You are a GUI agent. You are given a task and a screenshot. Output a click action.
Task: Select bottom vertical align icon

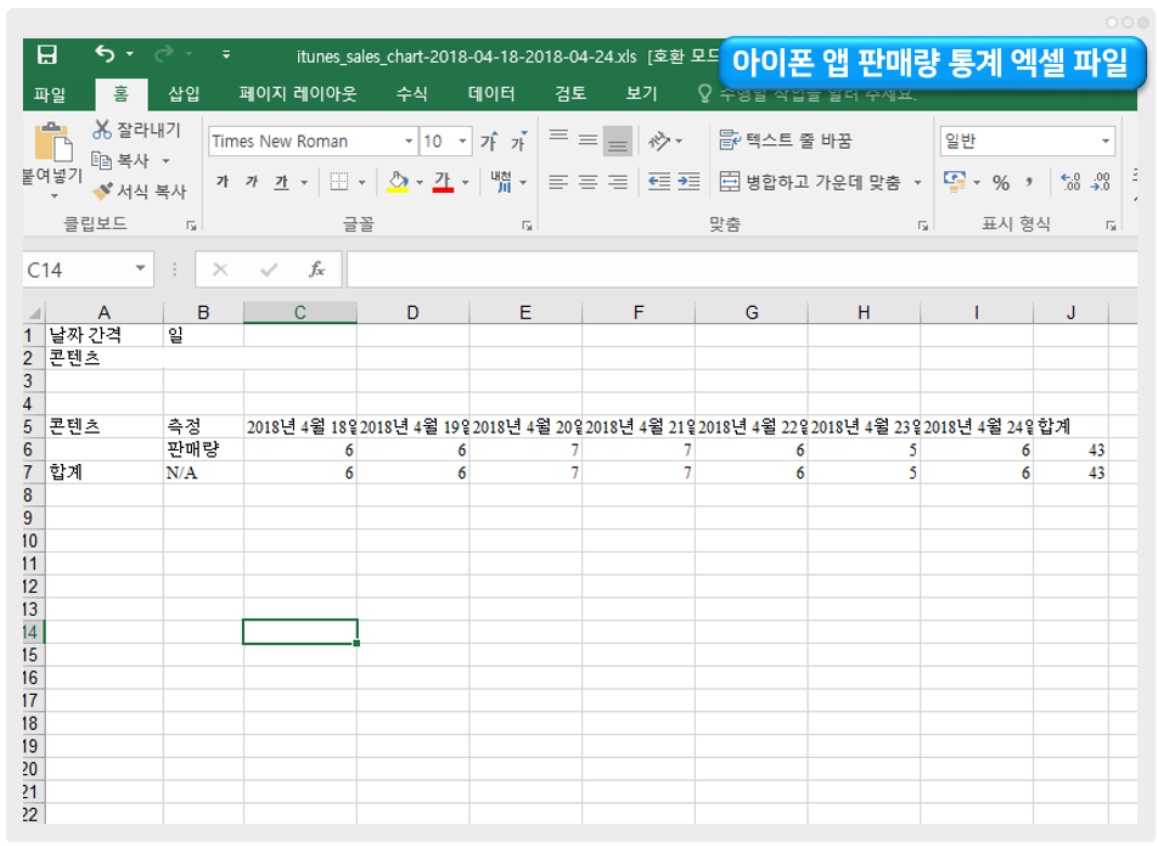click(x=618, y=142)
